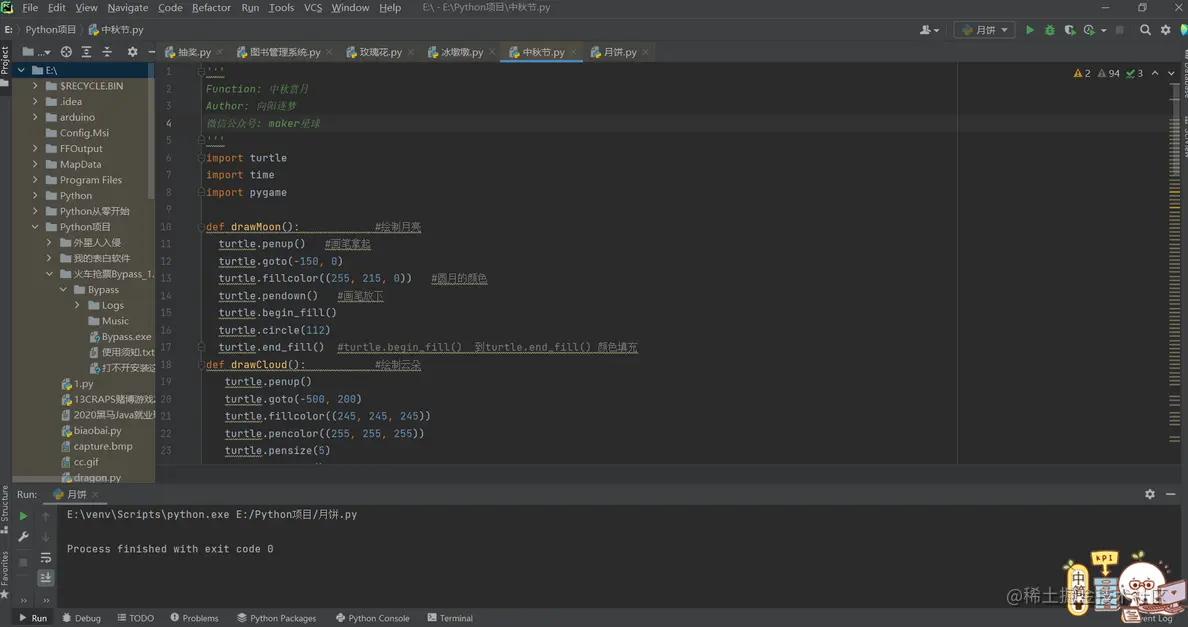
Task: Click the profiler run icon in the toolbar
Action: (x=1089, y=30)
